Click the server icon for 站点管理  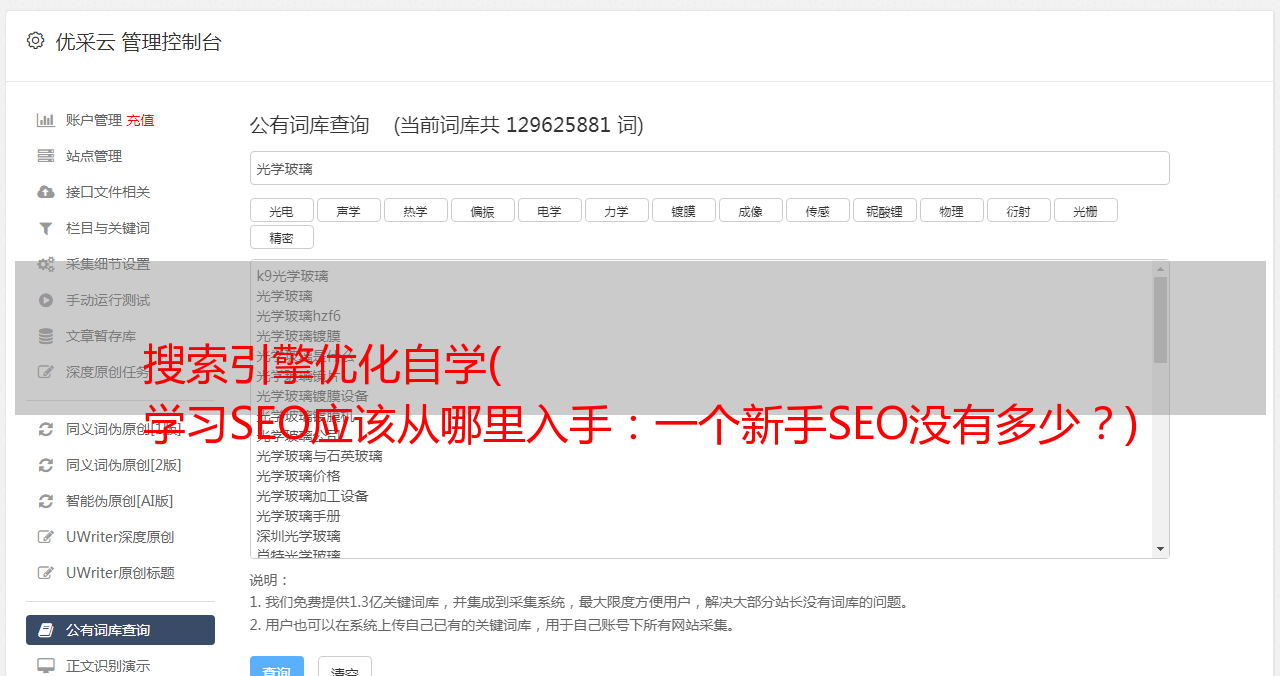tap(46, 156)
